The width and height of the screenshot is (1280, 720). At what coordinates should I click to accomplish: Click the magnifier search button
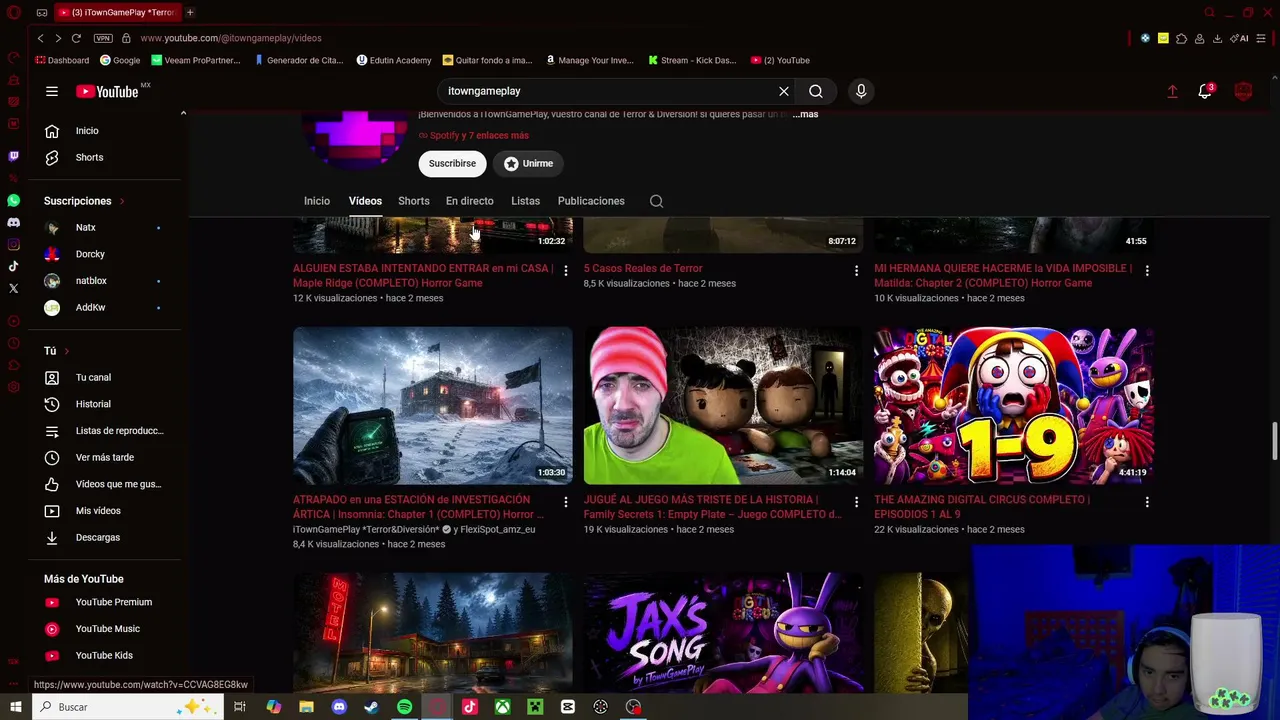point(816,91)
